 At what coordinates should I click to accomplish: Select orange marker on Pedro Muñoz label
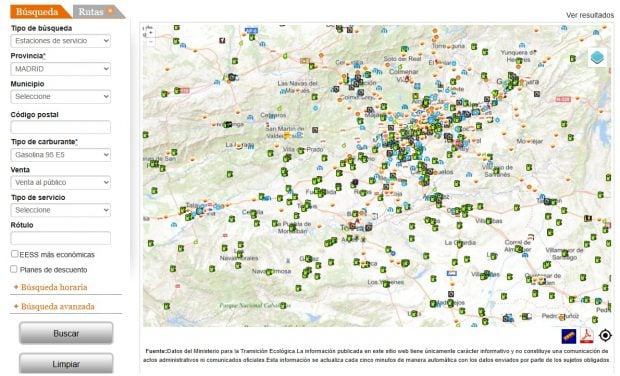click(561, 317)
